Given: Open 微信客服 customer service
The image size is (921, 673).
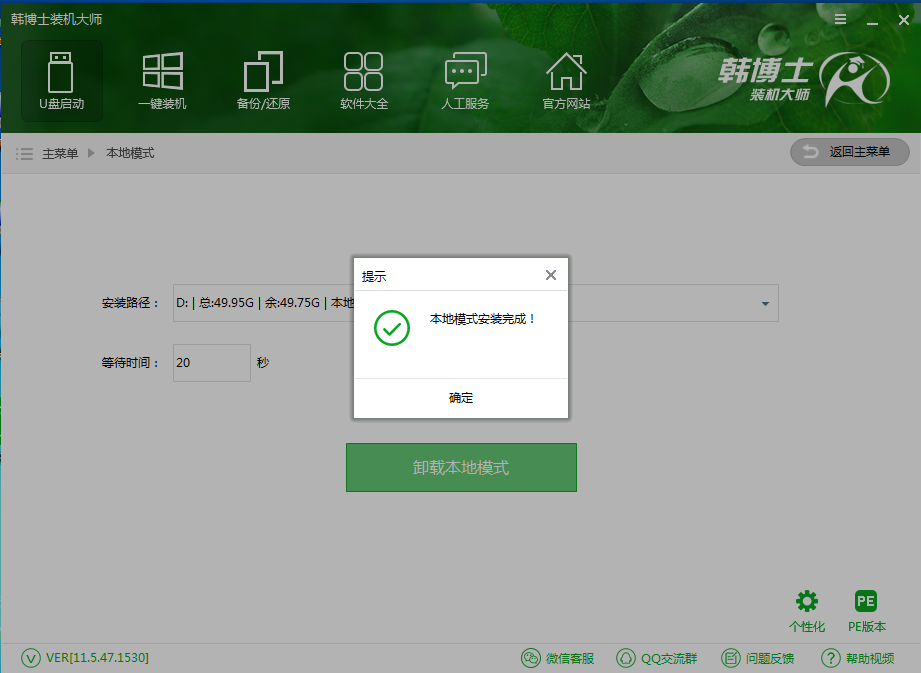Looking at the screenshot, I should point(559,658).
